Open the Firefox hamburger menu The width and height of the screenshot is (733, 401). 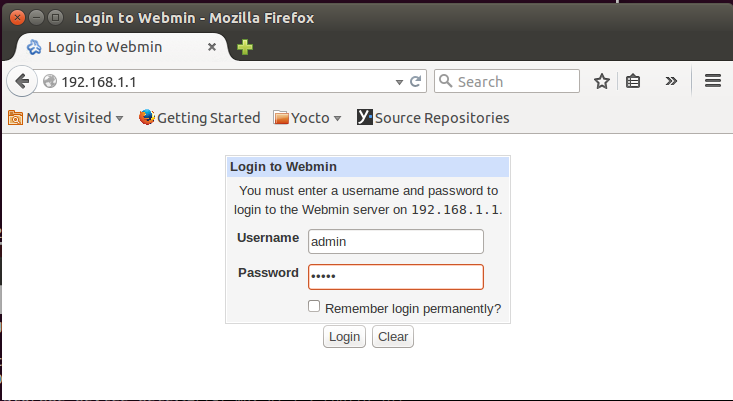click(x=713, y=82)
